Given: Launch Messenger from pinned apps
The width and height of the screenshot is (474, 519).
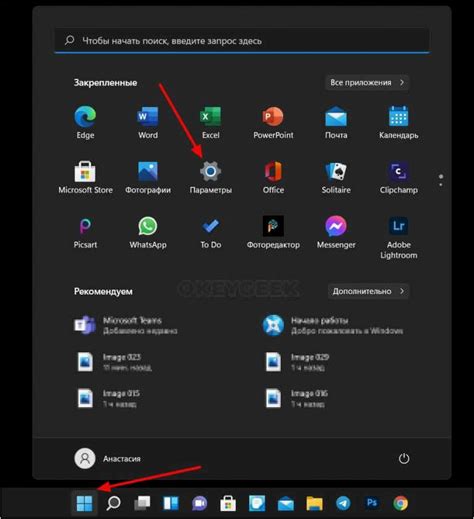Looking at the screenshot, I should (336, 232).
